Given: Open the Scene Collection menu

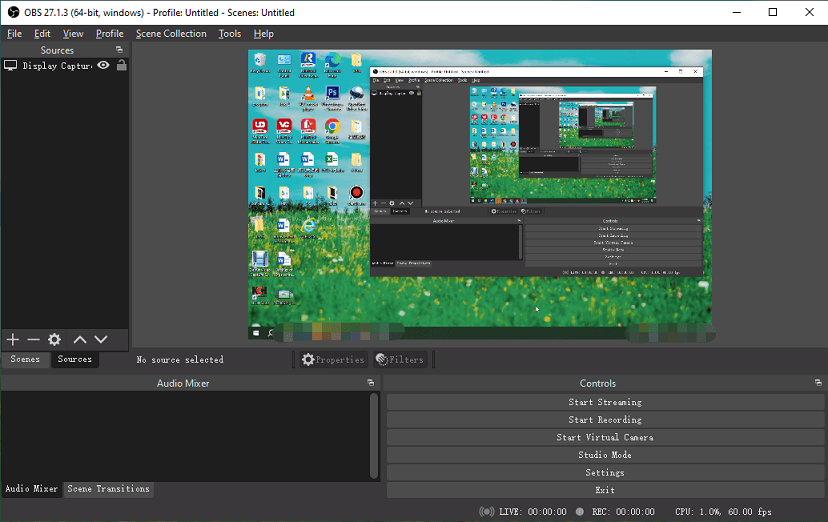Looking at the screenshot, I should point(171,33).
